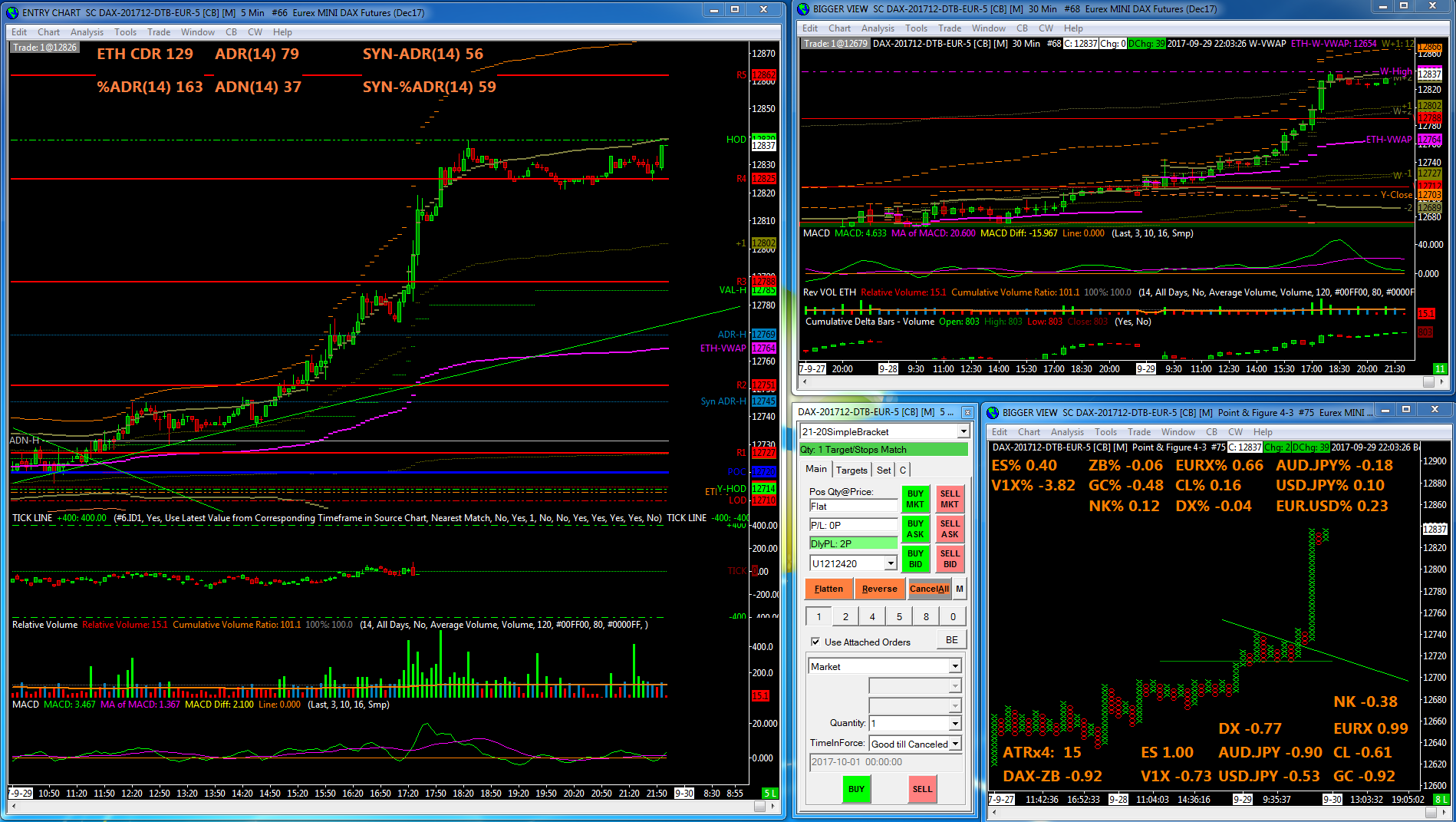The width and height of the screenshot is (1456, 822).
Task: Open Analysis menu in the ENTRY CHART window
Action: pos(87,32)
